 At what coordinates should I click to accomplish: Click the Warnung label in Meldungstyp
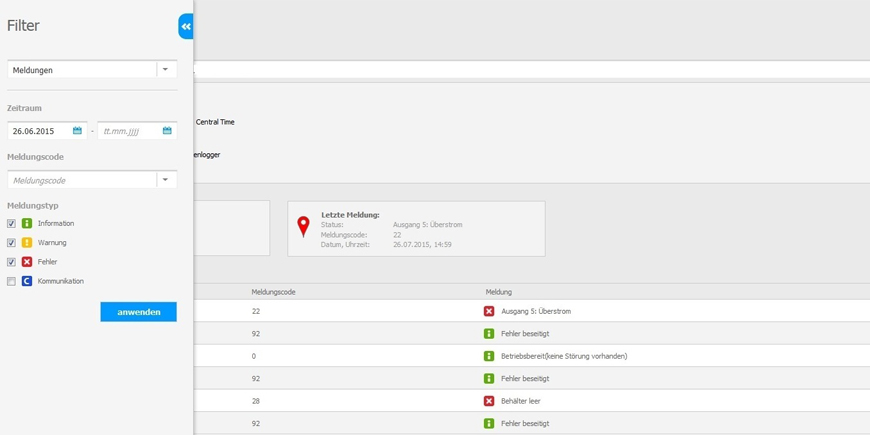tap(52, 243)
